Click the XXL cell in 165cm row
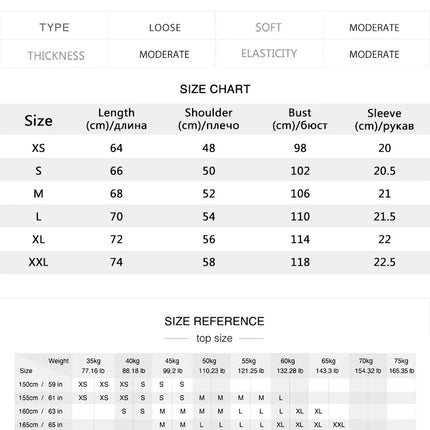430x430 pixels. pos(338,425)
